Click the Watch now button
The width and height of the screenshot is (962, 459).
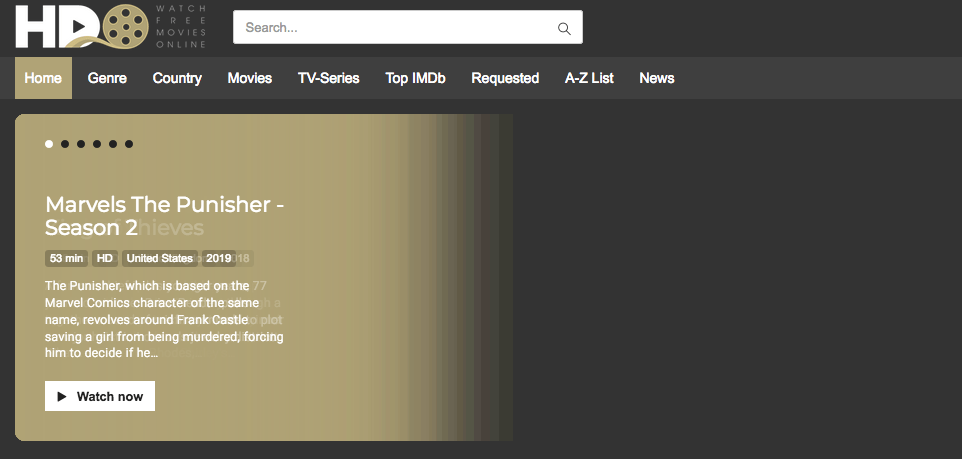click(x=100, y=396)
